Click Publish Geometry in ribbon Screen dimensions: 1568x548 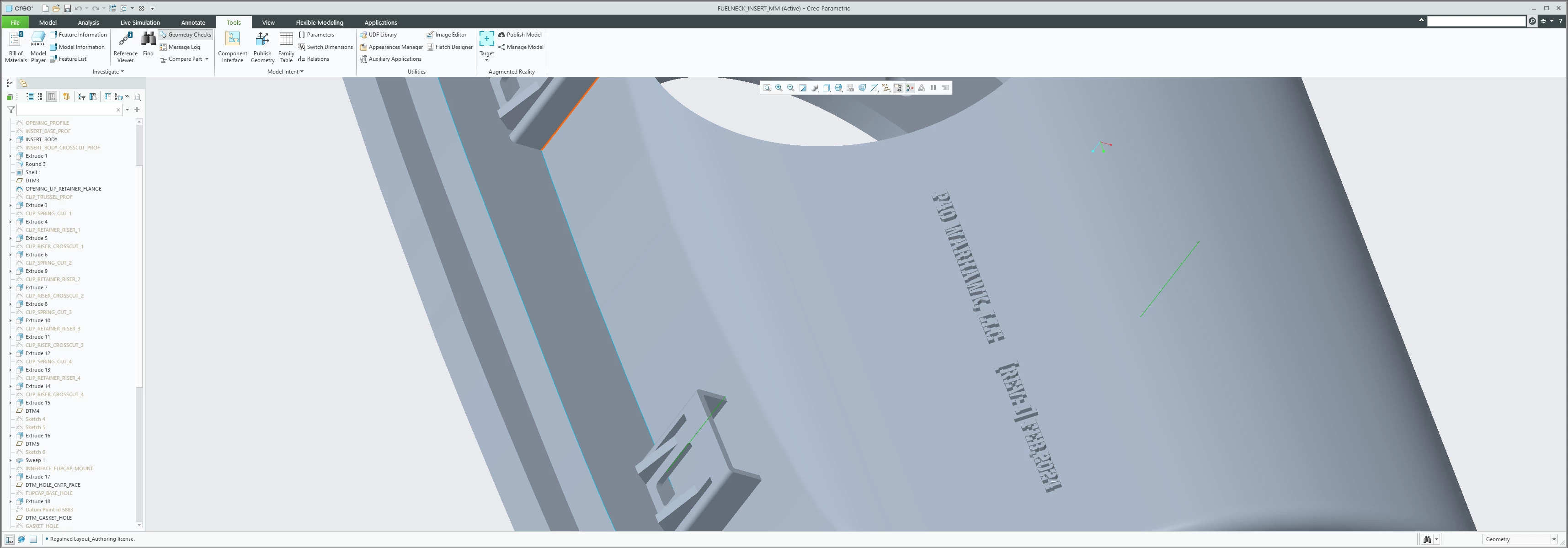point(262,46)
